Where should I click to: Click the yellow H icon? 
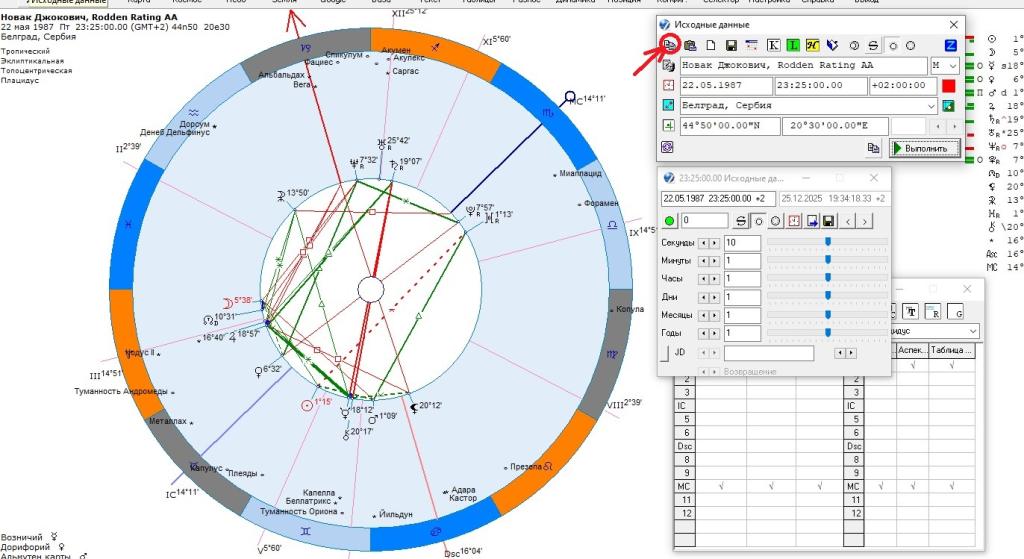click(813, 45)
